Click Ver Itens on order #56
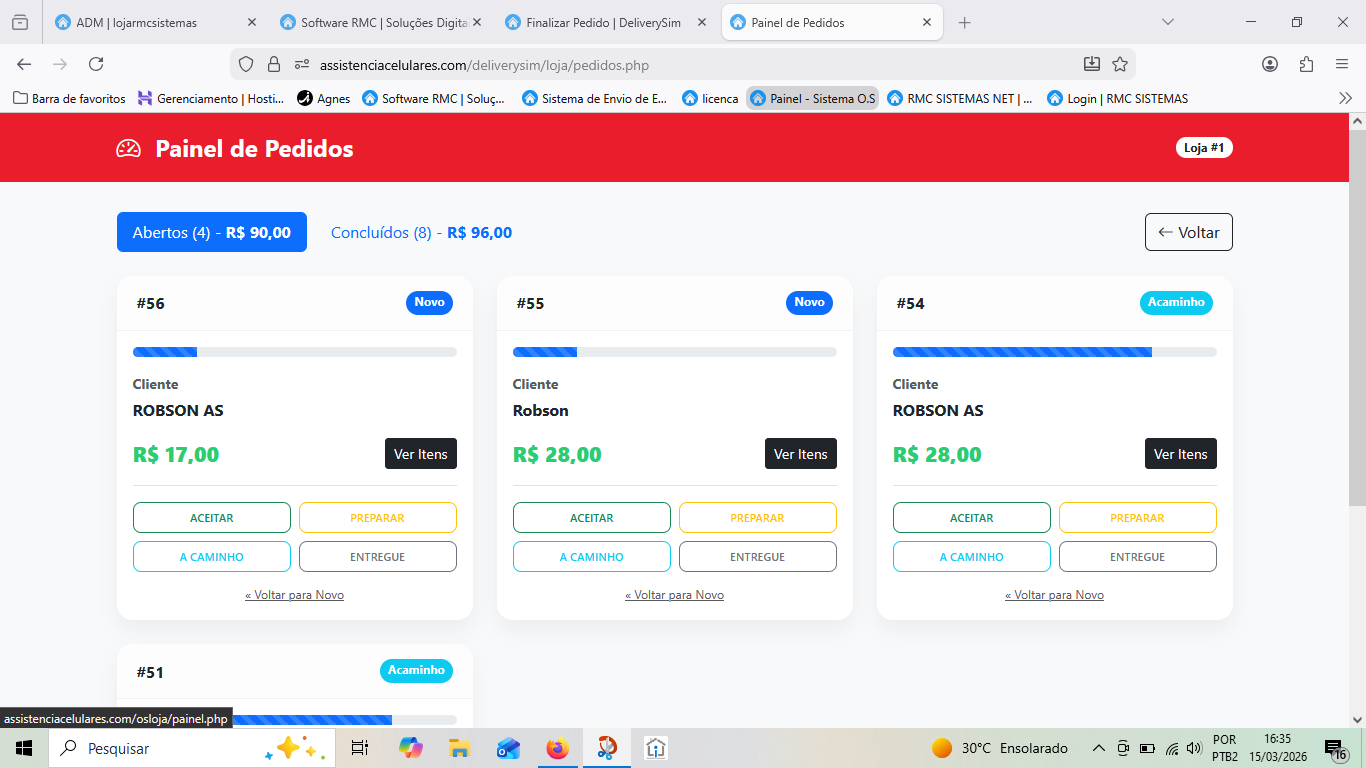 click(x=420, y=454)
